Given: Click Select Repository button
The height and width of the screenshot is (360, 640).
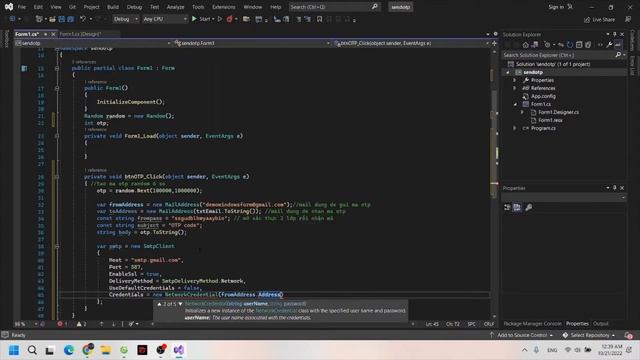Looking at the screenshot, I should coord(589,335).
